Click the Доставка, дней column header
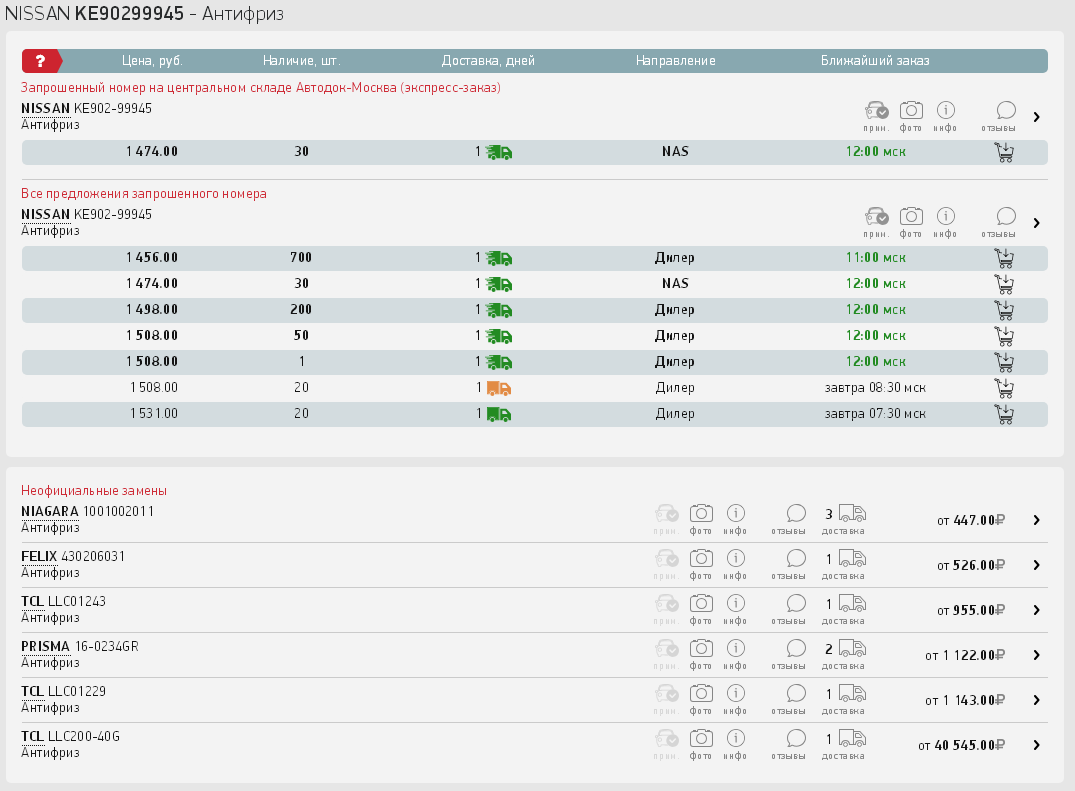The height and width of the screenshot is (791, 1075). [x=488, y=61]
